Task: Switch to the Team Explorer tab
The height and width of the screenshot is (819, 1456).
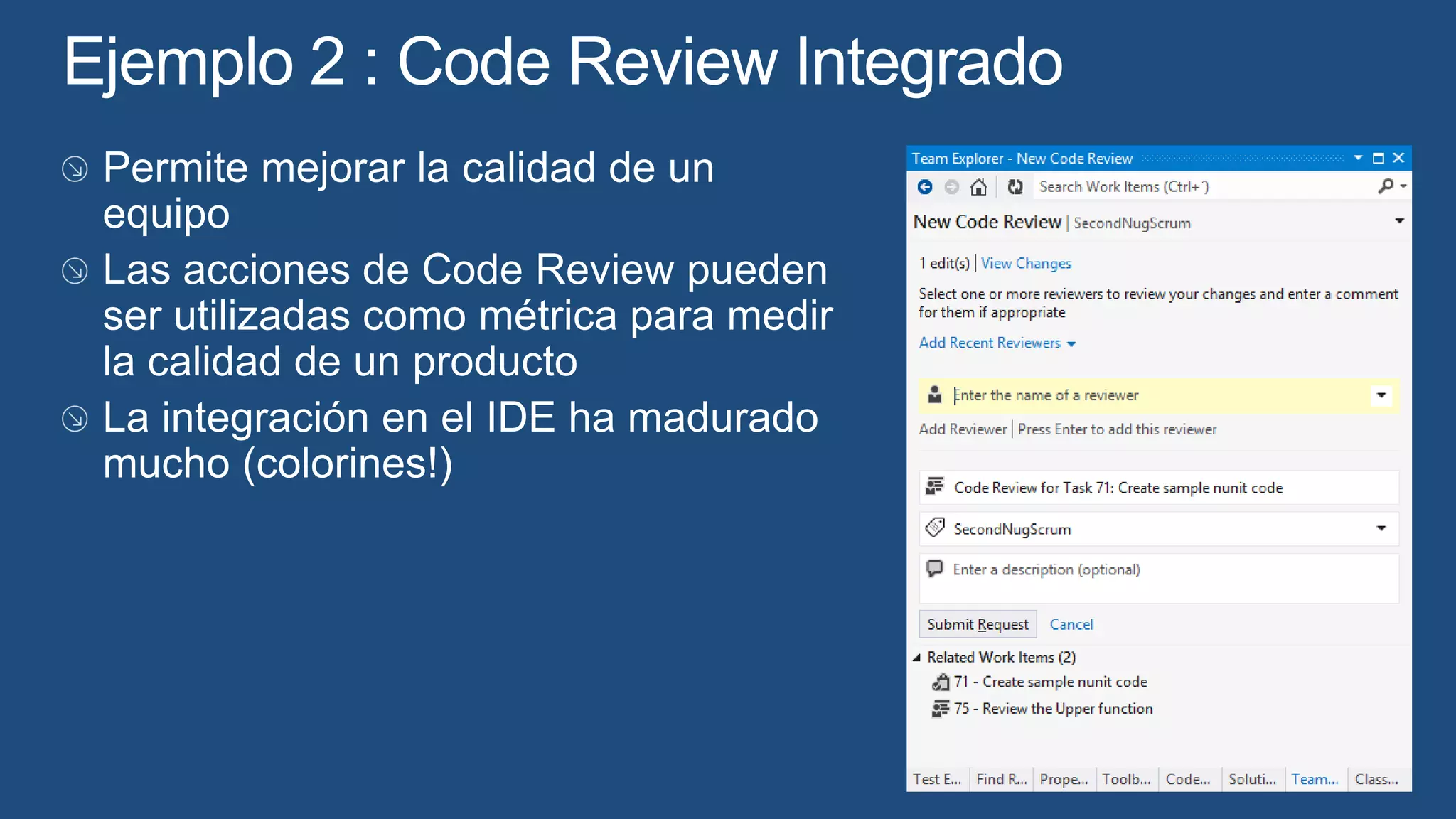Action: (1315, 779)
